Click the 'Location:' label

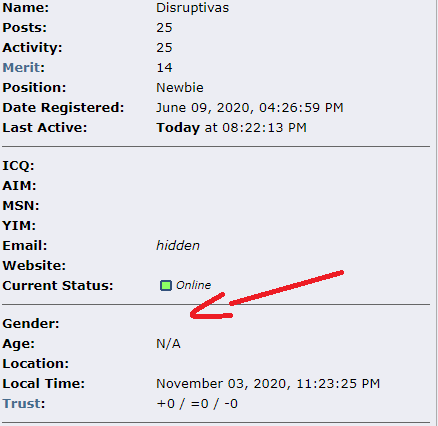click(36, 364)
